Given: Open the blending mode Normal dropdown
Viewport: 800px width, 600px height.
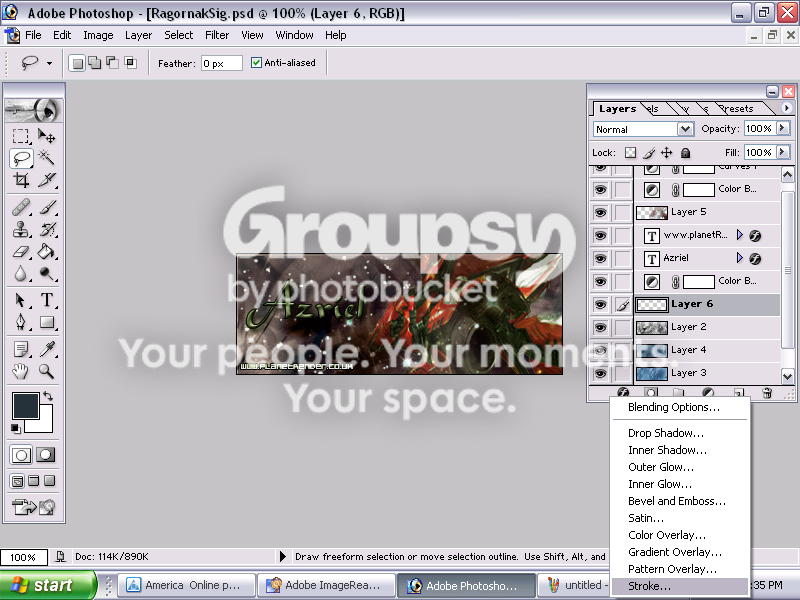Looking at the screenshot, I should click(685, 129).
